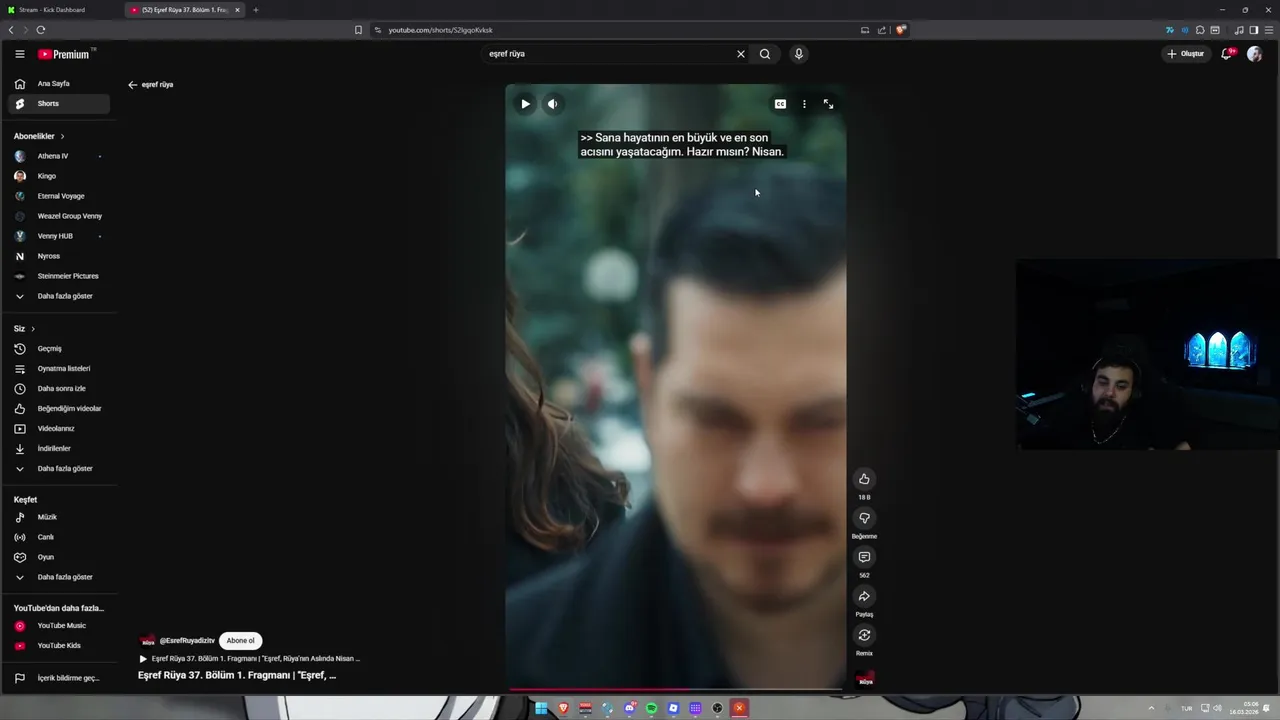Open the Weazel Group Venny channel
This screenshot has height=720, width=1280.
pos(60,216)
